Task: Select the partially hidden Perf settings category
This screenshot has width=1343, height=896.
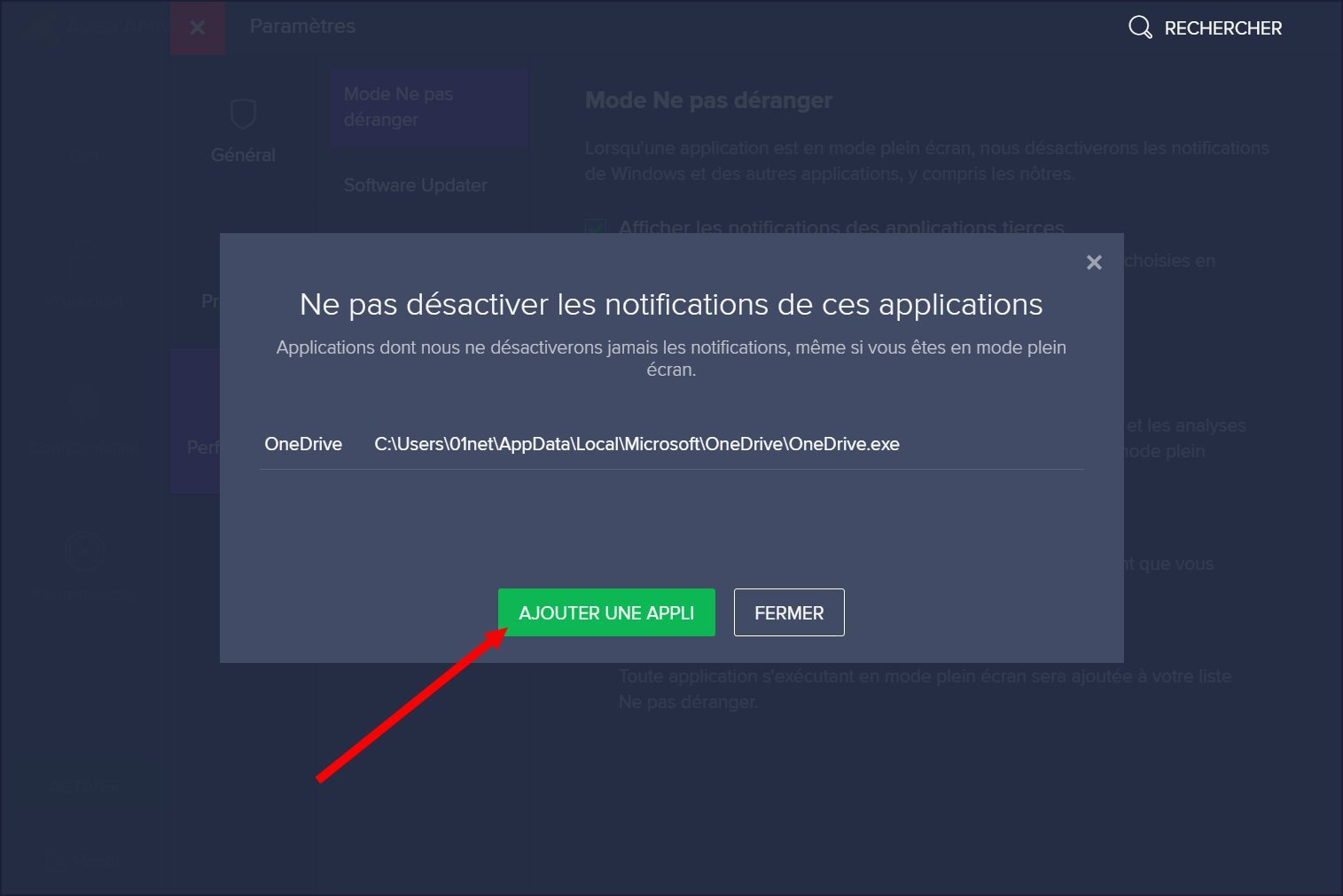Action: (x=196, y=421)
